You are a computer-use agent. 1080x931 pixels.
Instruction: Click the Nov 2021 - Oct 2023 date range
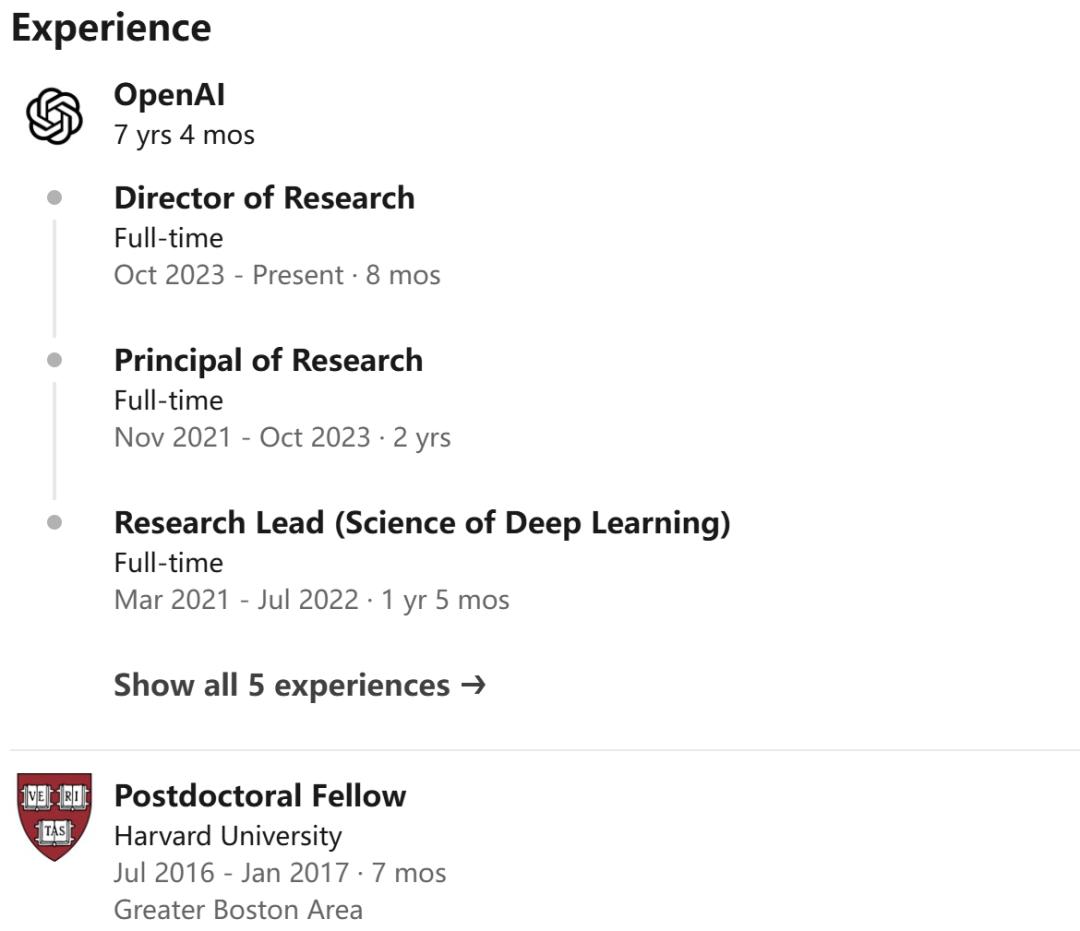coord(242,437)
